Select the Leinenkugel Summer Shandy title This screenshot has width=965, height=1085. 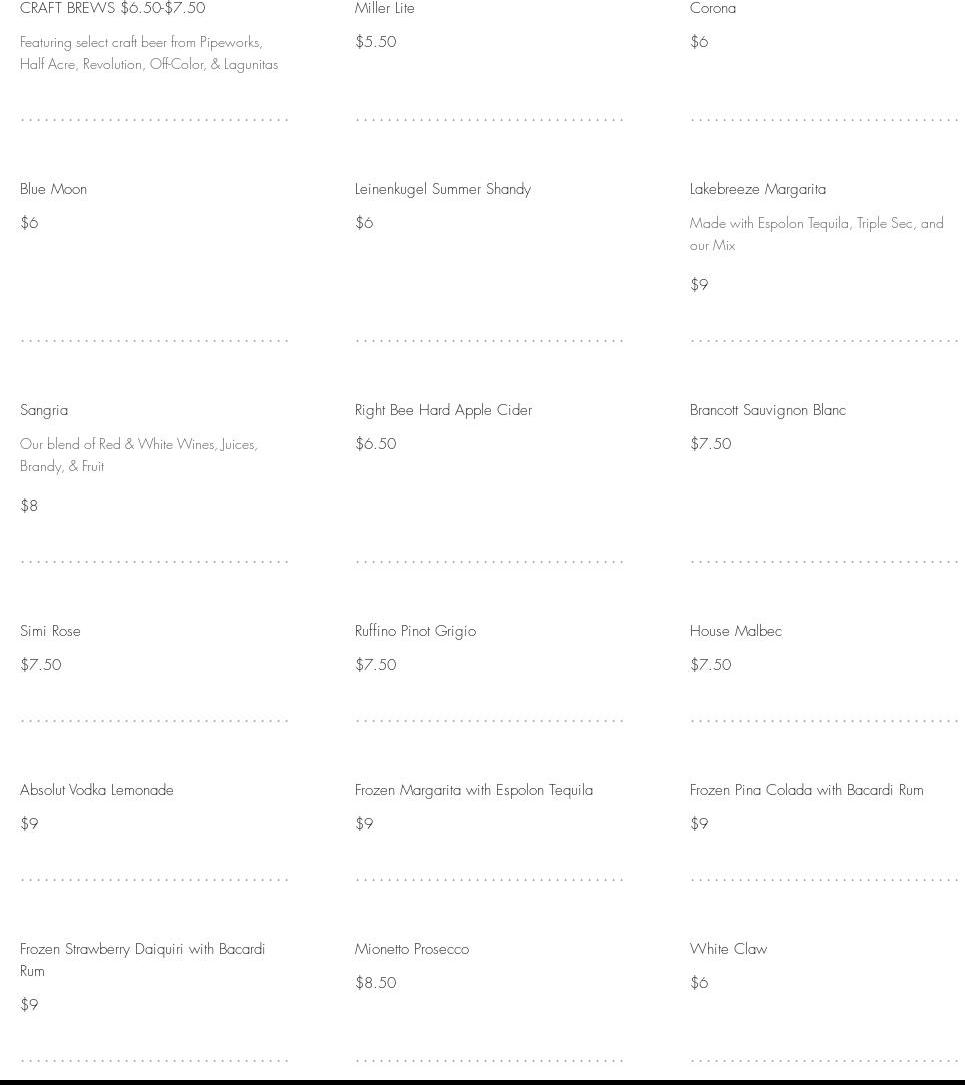tap(443, 189)
